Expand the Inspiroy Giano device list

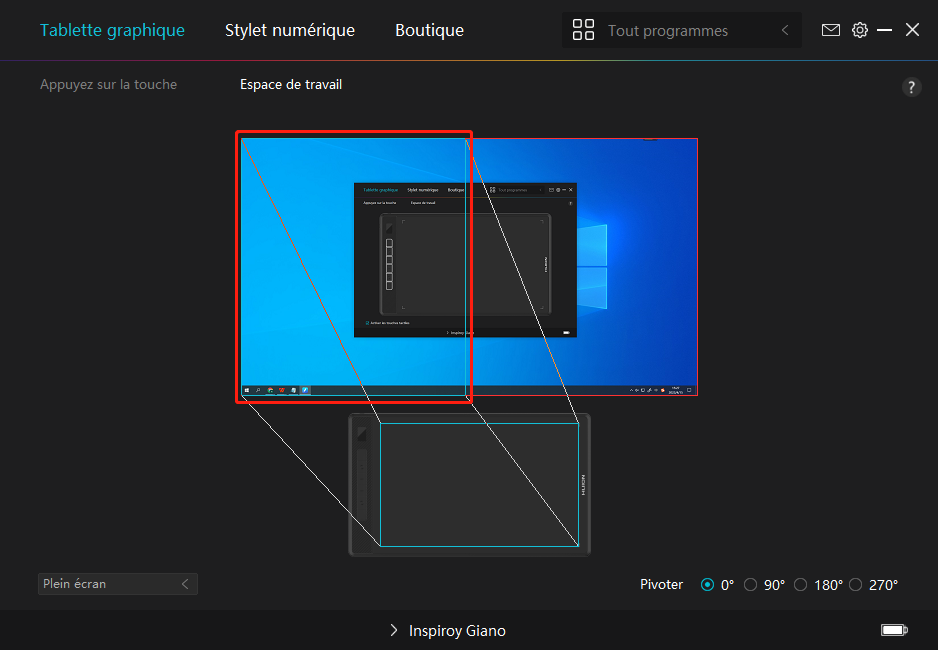[x=447, y=631]
